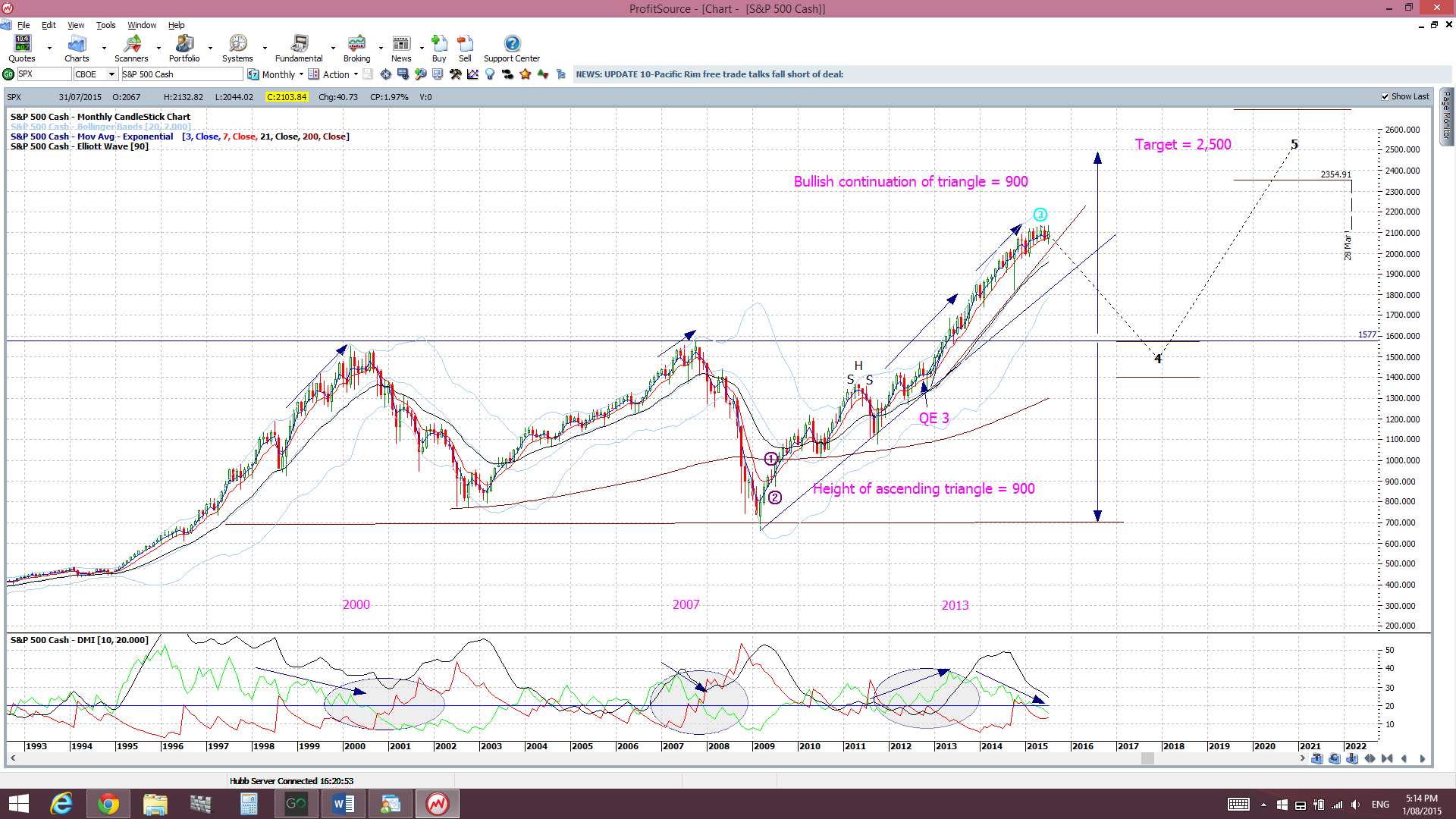Open the Broking toolbar icon
Viewport: 1456px width, 819px height.
point(356,49)
